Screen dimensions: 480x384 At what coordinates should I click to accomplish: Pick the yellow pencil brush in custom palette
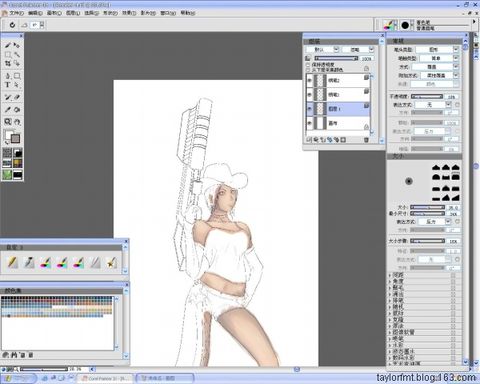click(x=12, y=263)
